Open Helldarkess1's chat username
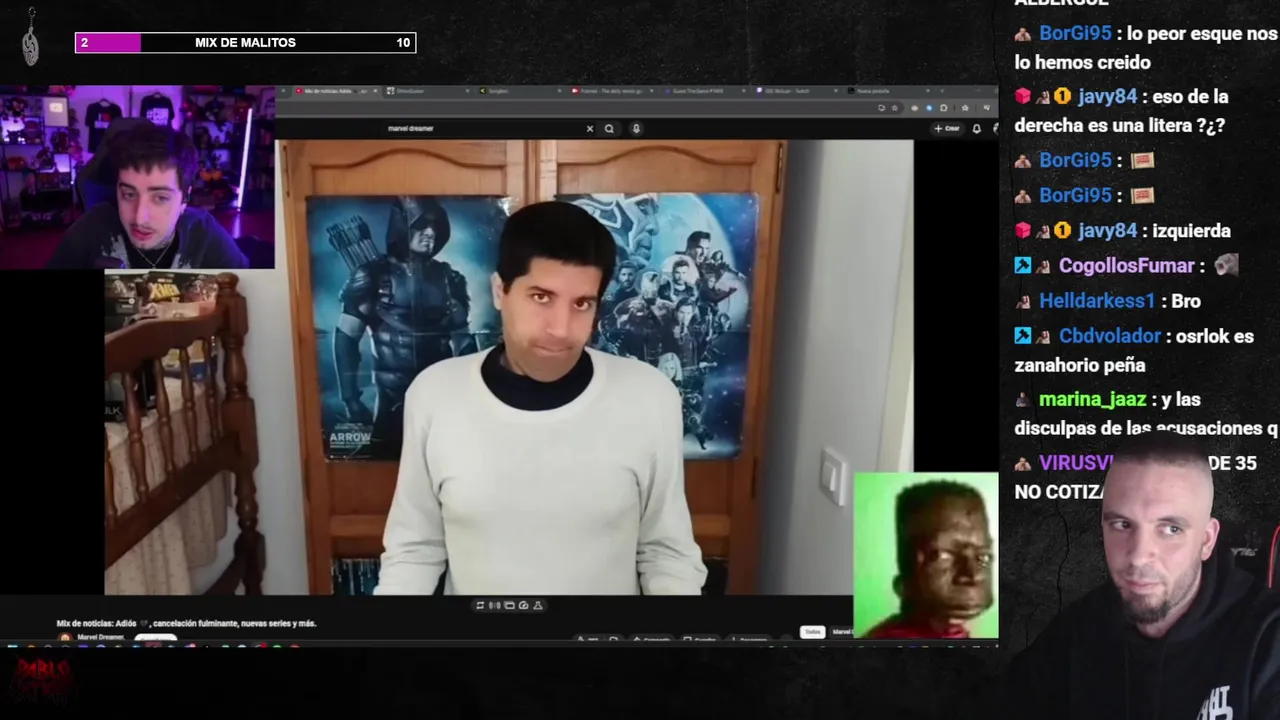Viewport: 1280px width, 720px height. coord(1097,301)
